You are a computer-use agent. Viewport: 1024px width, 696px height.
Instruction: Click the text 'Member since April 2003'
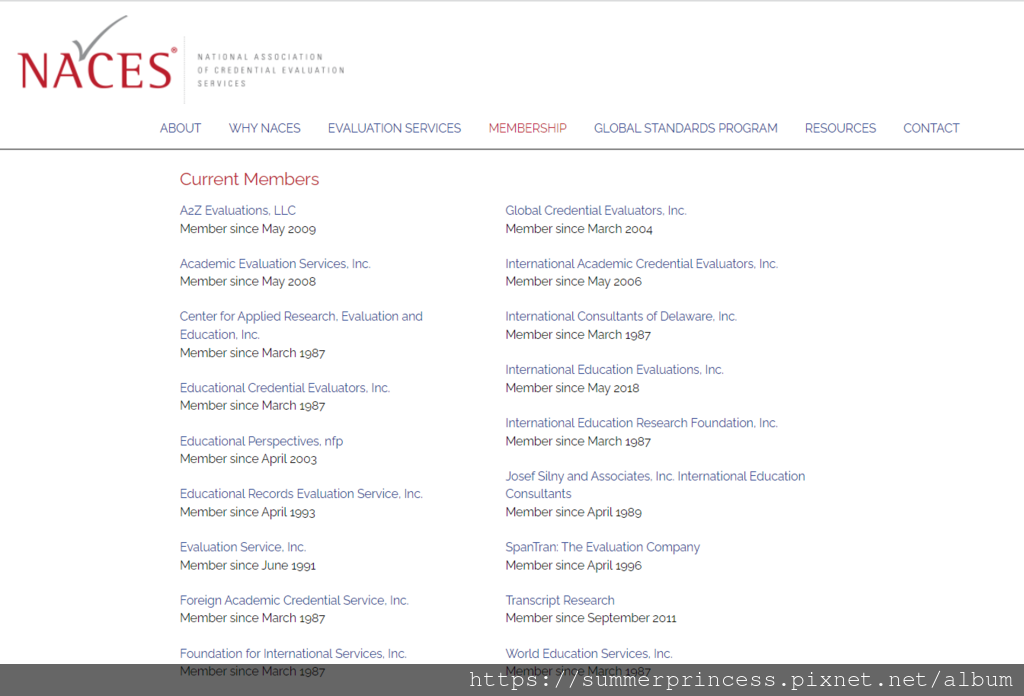(248, 459)
